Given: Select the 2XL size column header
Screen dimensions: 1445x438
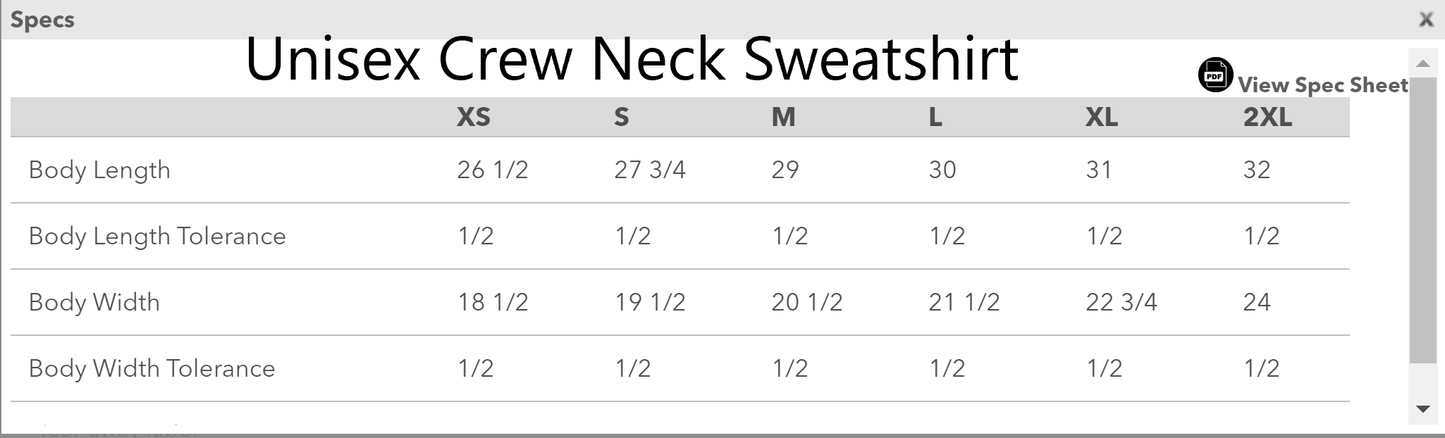Looking at the screenshot, I should [1268, 118].
